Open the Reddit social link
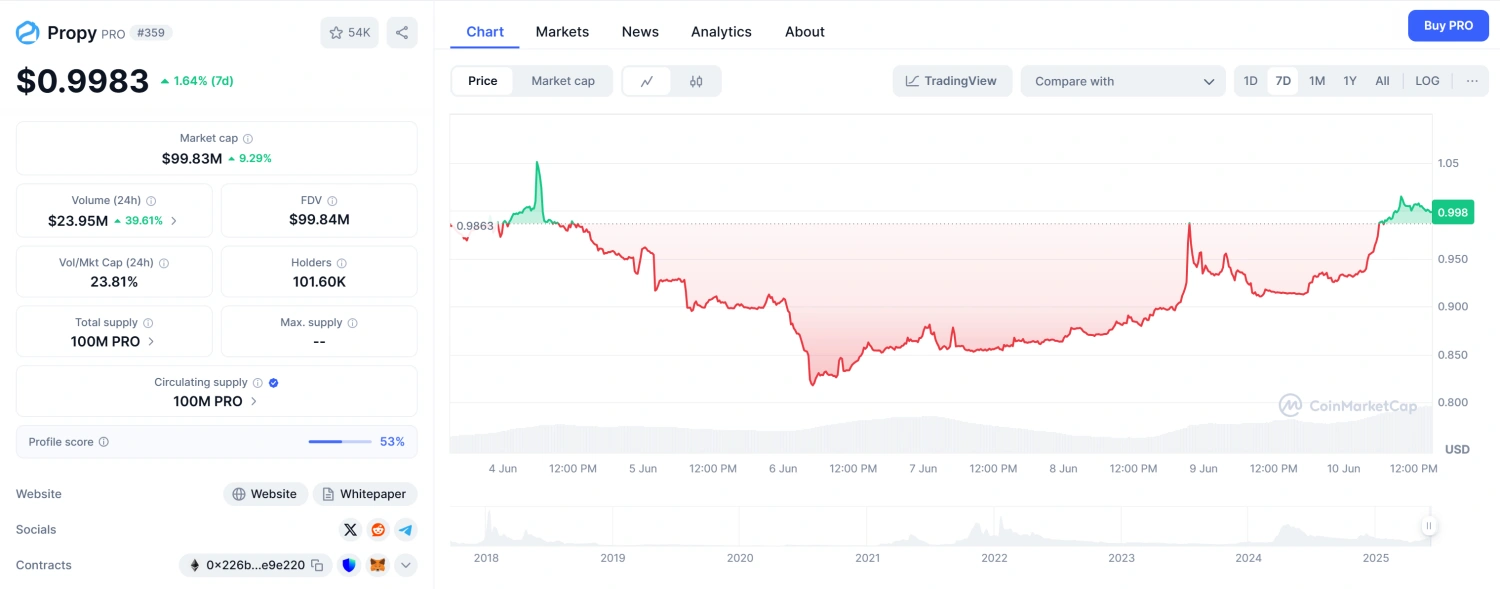1500x589 pixels. tap(378, 530)
